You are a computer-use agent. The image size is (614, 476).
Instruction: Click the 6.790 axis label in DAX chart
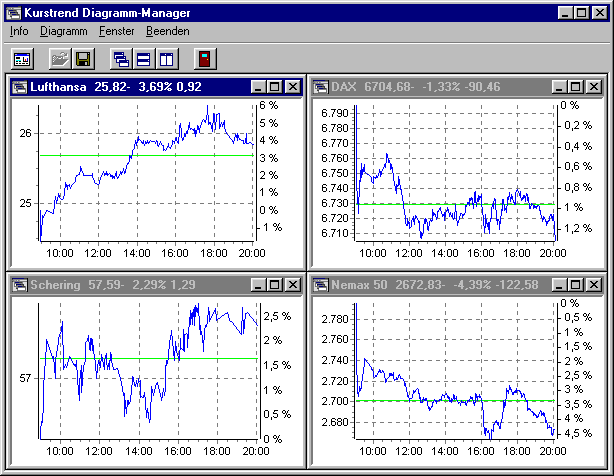tap(335, 114)
